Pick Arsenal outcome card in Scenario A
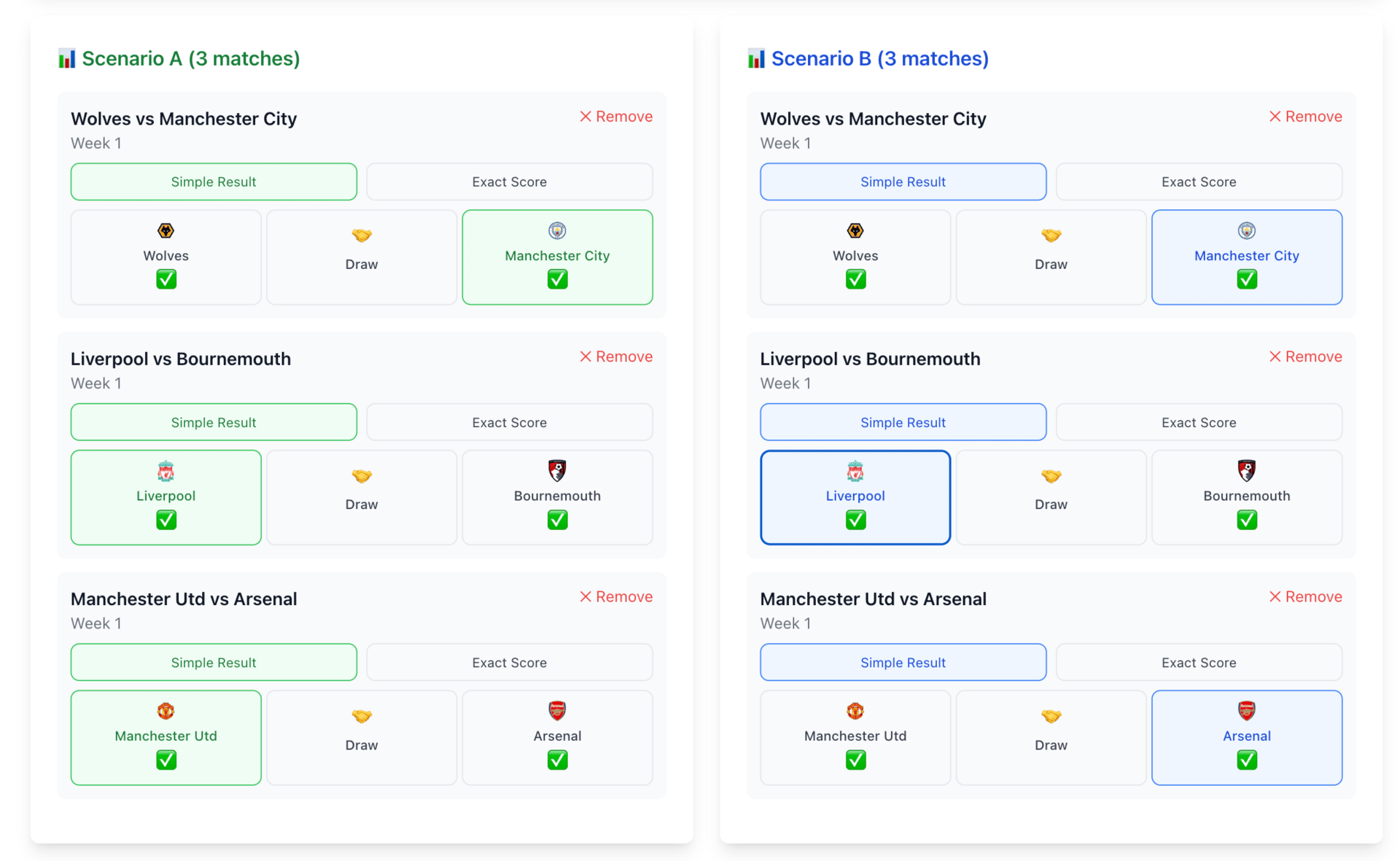This screenshot has height=861, width=1400. coord(557,737)
